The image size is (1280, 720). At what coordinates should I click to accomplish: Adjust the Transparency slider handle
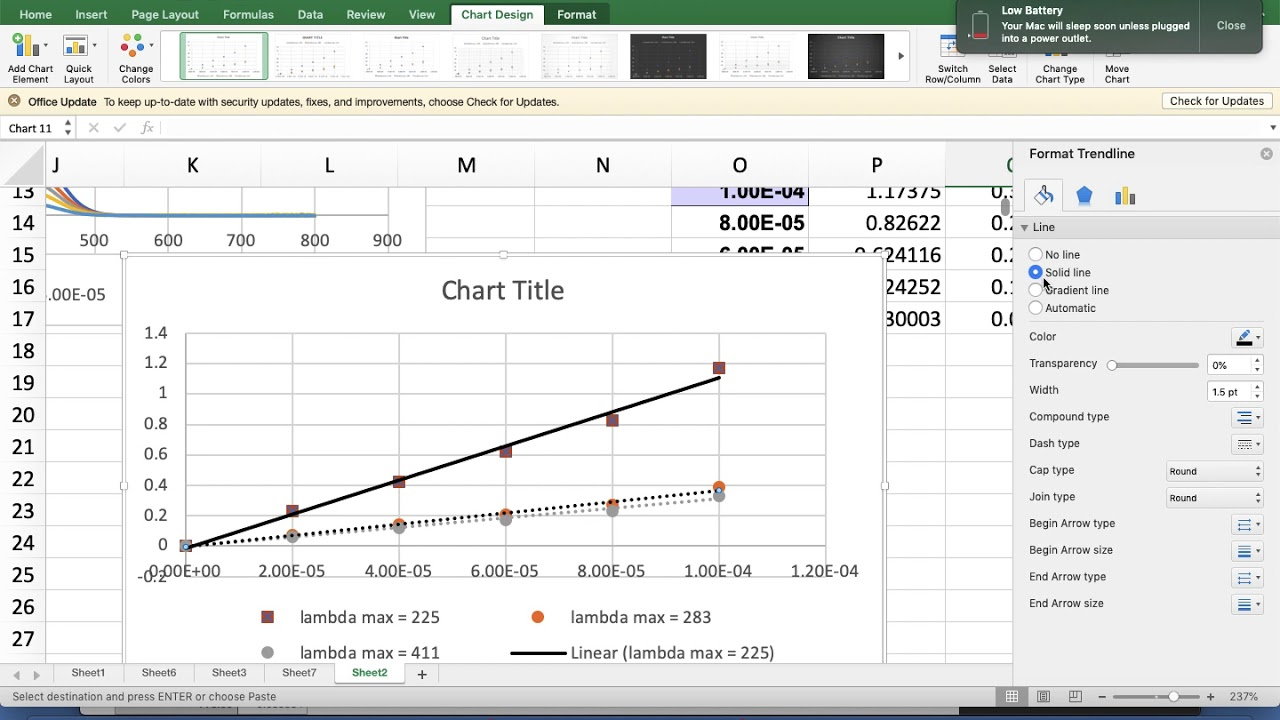(1112, 365)
